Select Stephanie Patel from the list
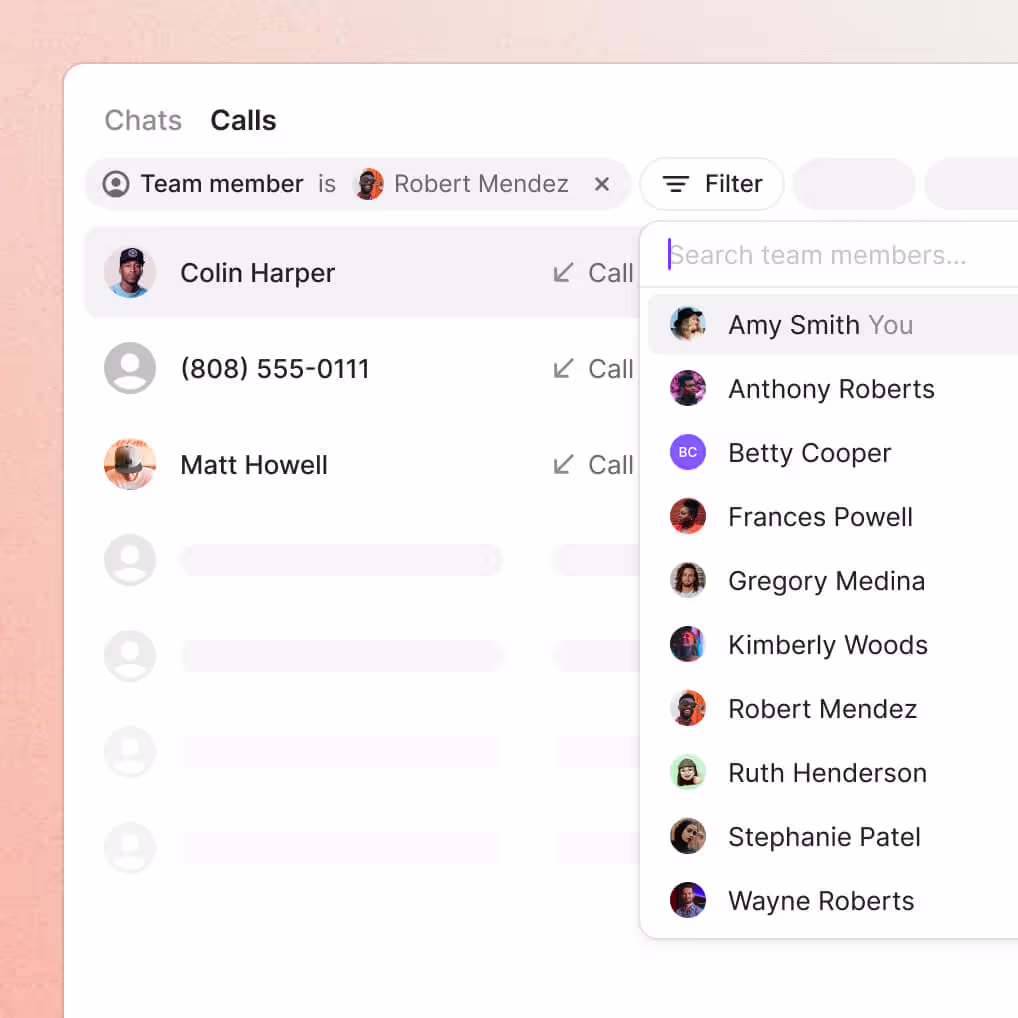Viewport: 1018px width, 1018px height. click(x=833, y=836)
